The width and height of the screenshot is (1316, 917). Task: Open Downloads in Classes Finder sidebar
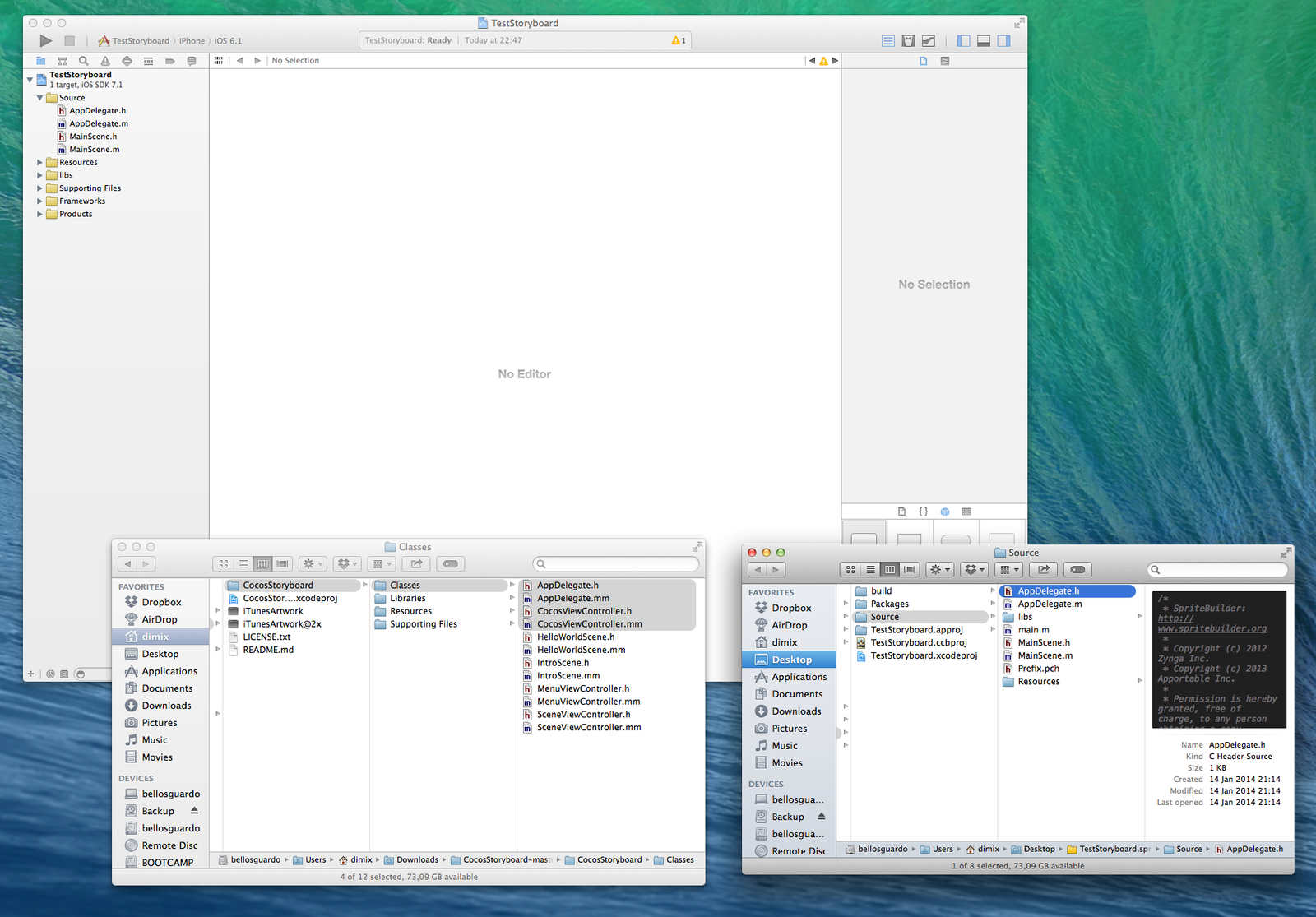tap(161, 706)
